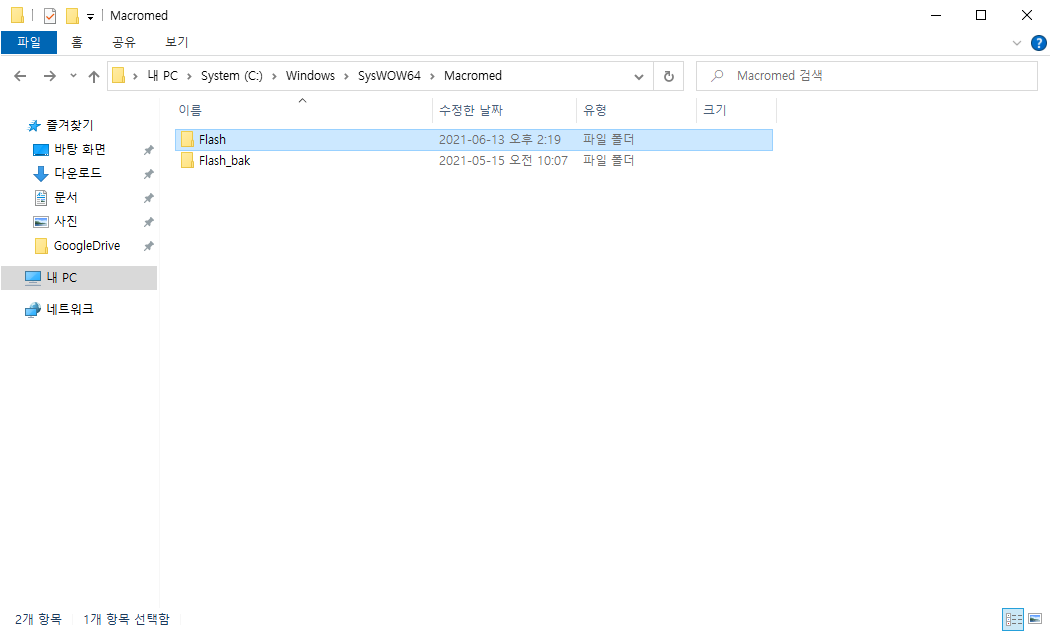The image size is (1051, 635).
Task: Switch to large icons view layout
Action: tap(1036, 619)
